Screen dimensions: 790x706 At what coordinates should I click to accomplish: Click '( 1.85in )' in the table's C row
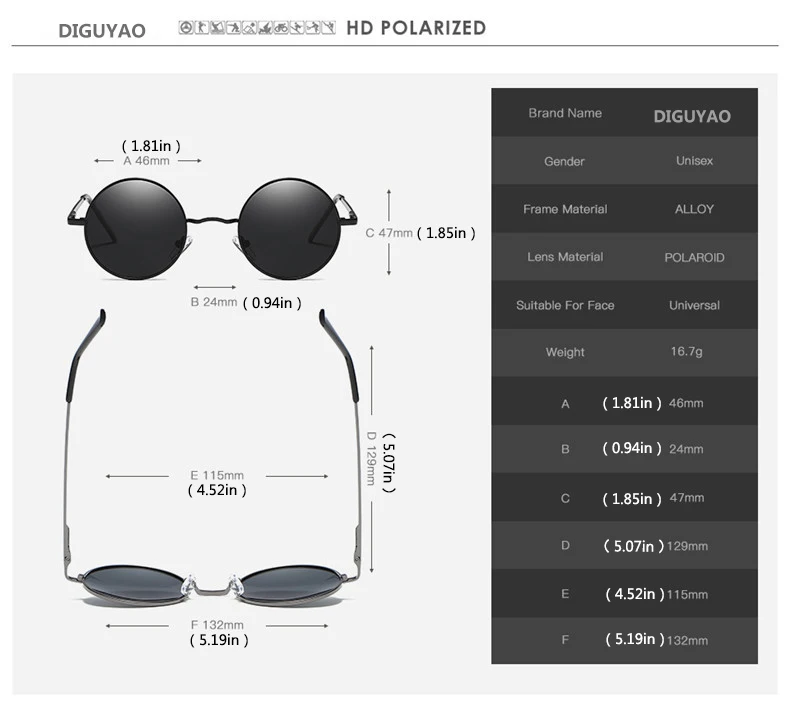pyautogui.click(x=632, y=499)
